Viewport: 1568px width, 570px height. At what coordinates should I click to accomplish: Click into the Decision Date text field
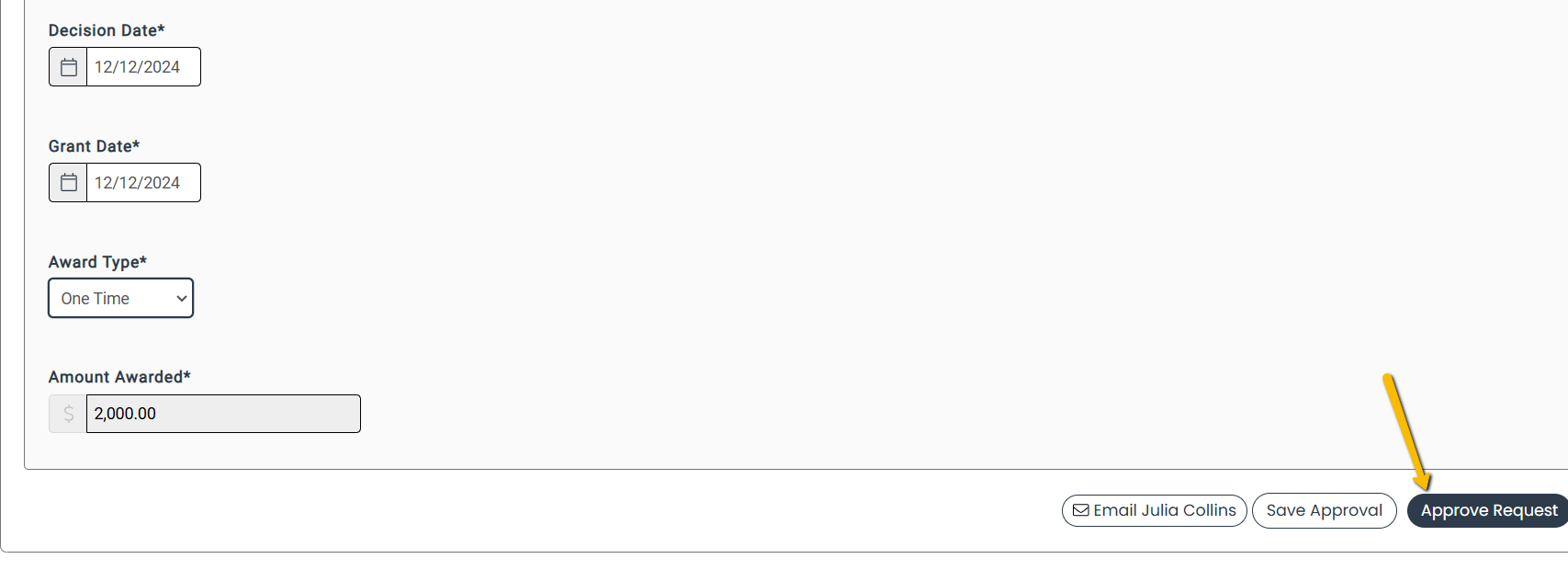tap(142, 67)
